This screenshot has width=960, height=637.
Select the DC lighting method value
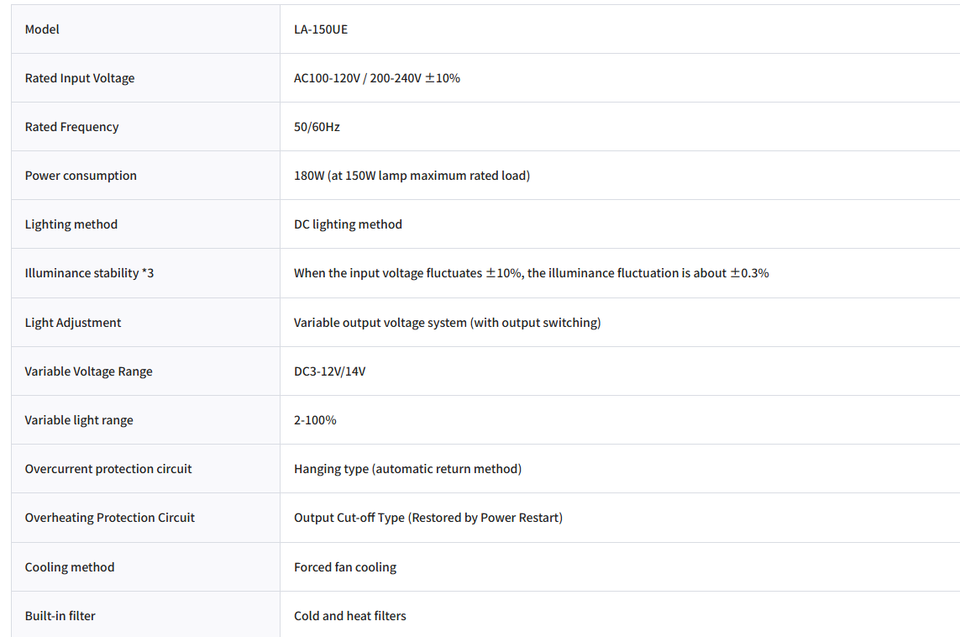[348, 225]
